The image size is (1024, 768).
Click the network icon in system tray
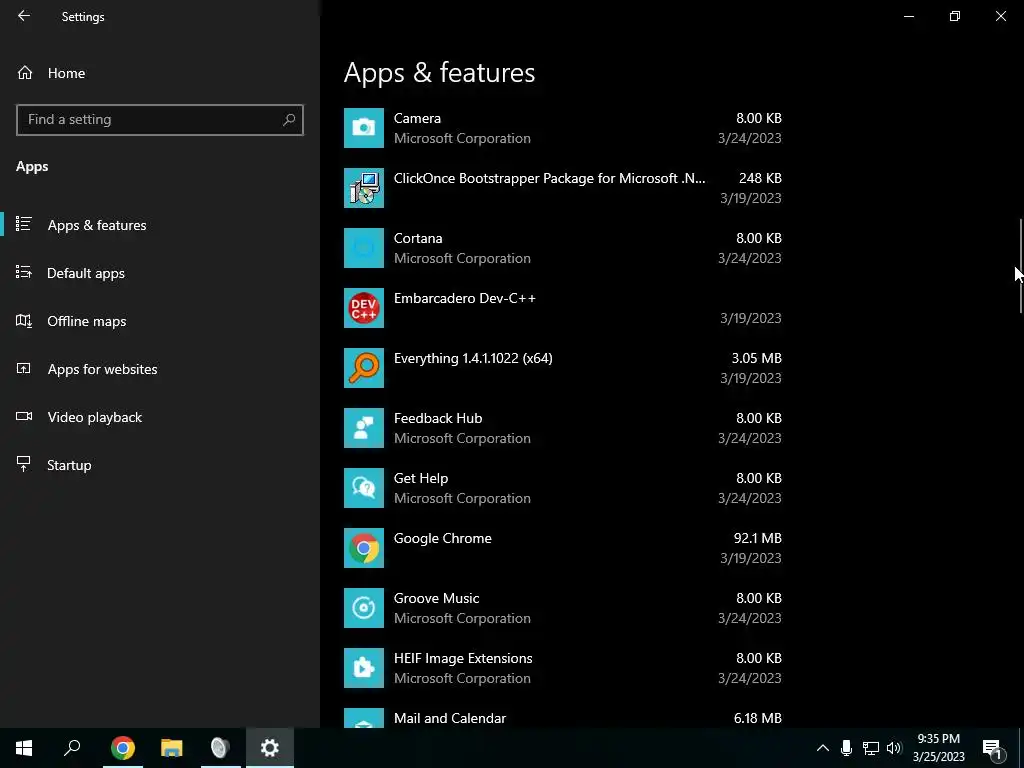[x=871, y=748]
